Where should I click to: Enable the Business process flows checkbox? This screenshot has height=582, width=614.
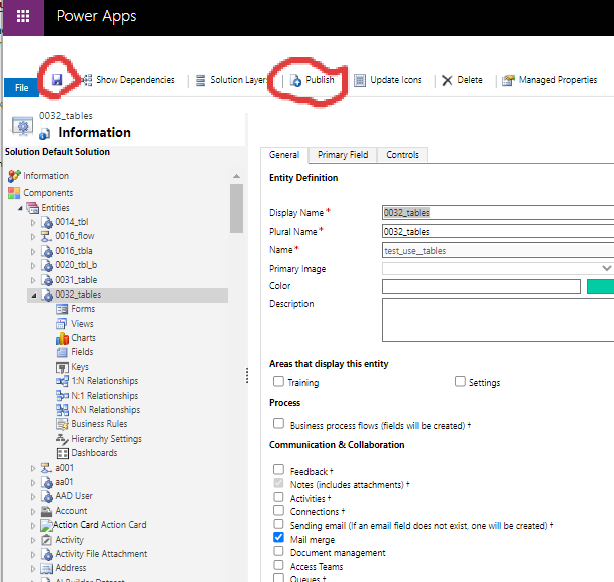tap(278, 424)
